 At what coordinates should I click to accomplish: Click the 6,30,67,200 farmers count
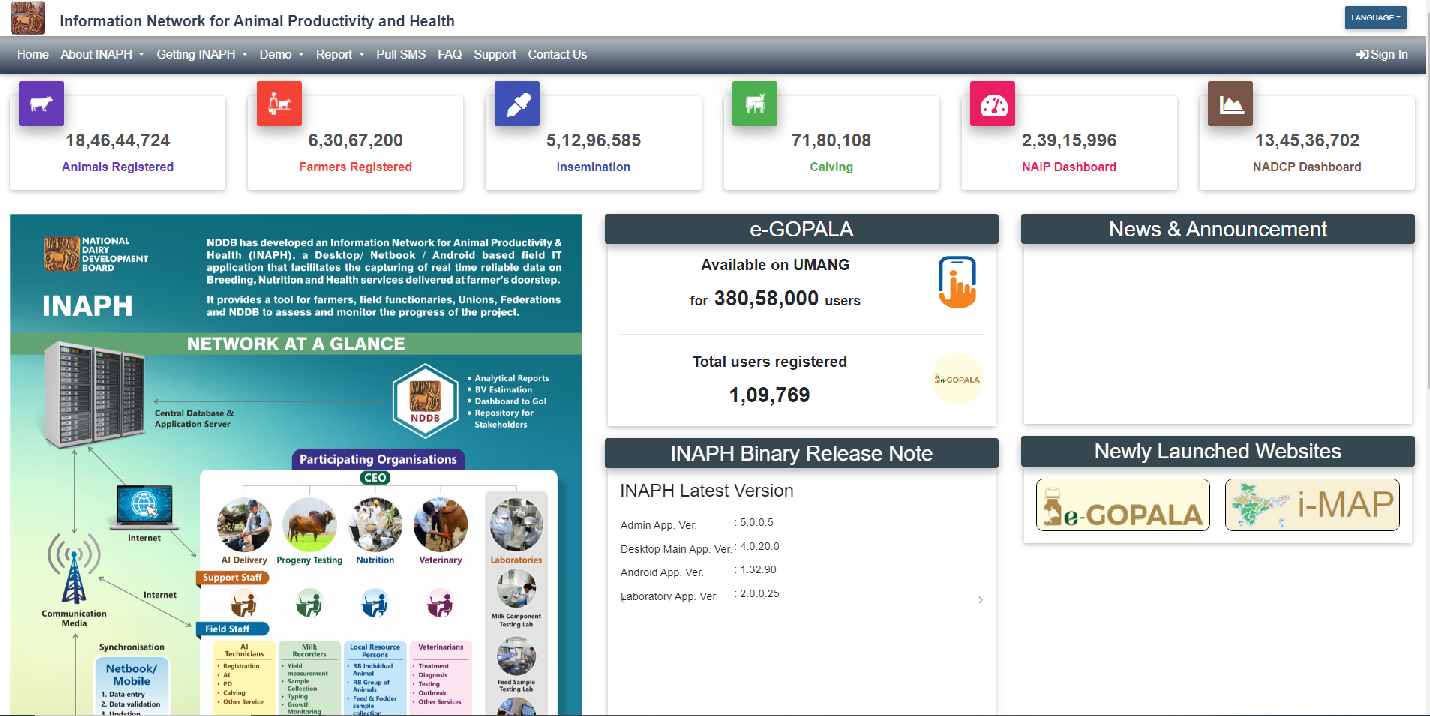(355, 141)
